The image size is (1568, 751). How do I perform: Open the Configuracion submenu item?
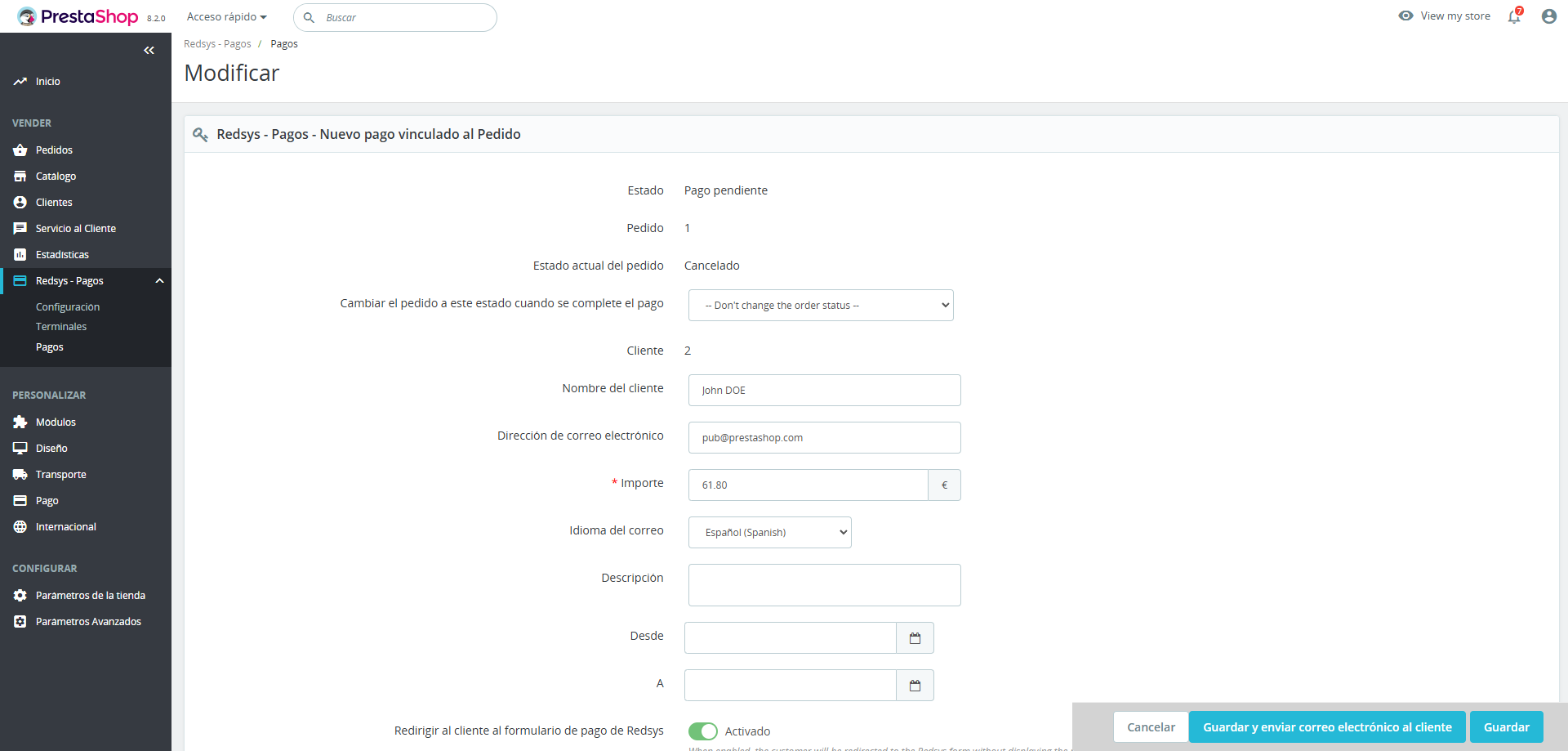68,307
